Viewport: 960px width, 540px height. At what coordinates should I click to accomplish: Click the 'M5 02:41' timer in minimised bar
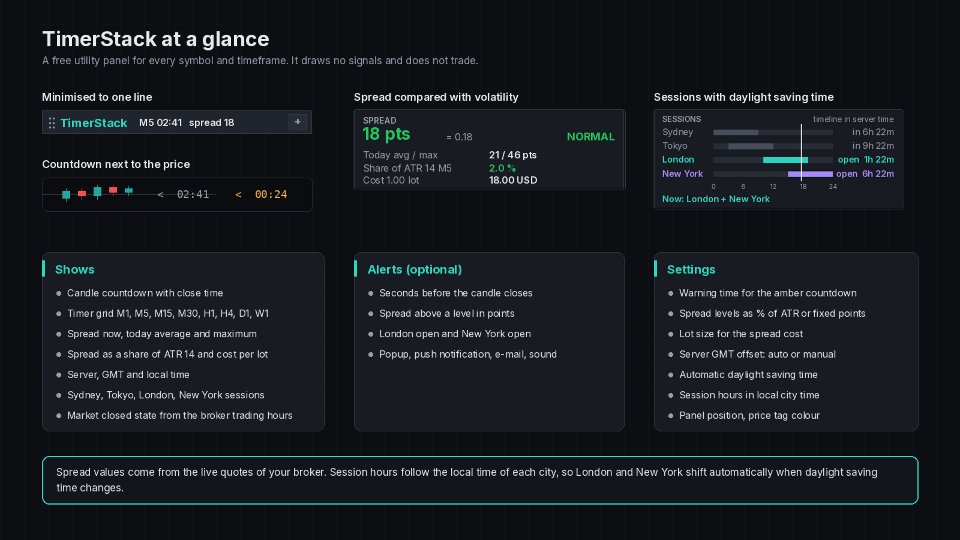coord(160,122)
